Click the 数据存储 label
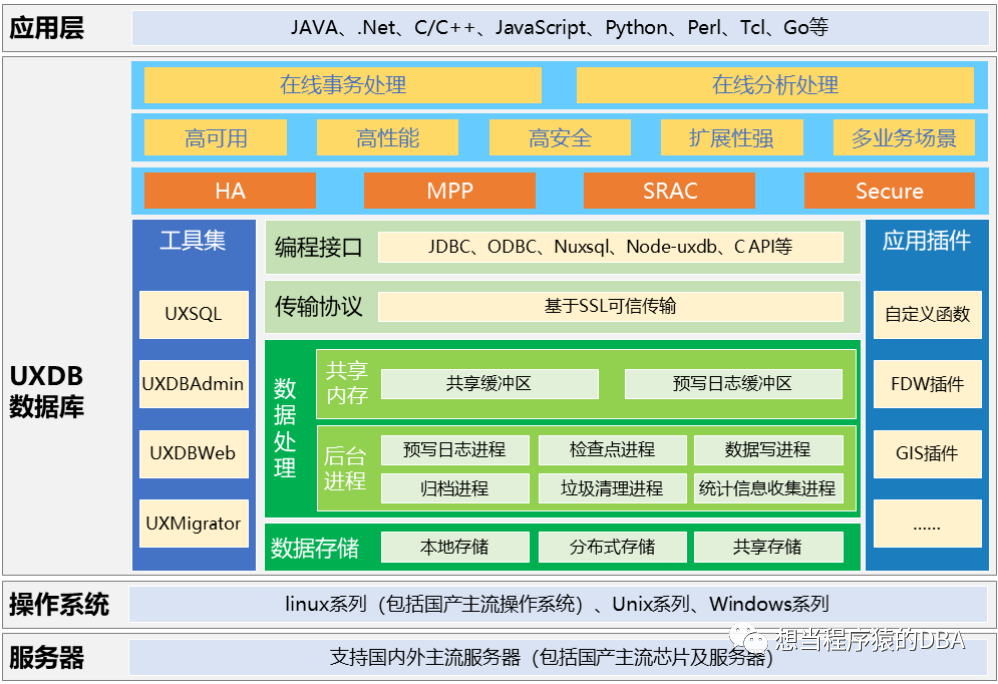The width and height of the screenshot is (998, 684). pyautogui.click(x=315, y=548)
